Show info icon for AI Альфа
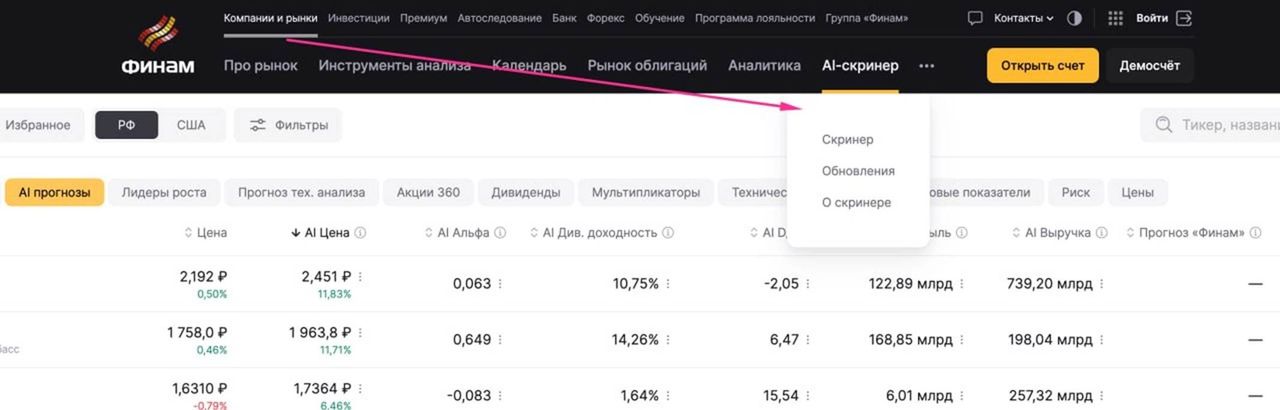 500,233
